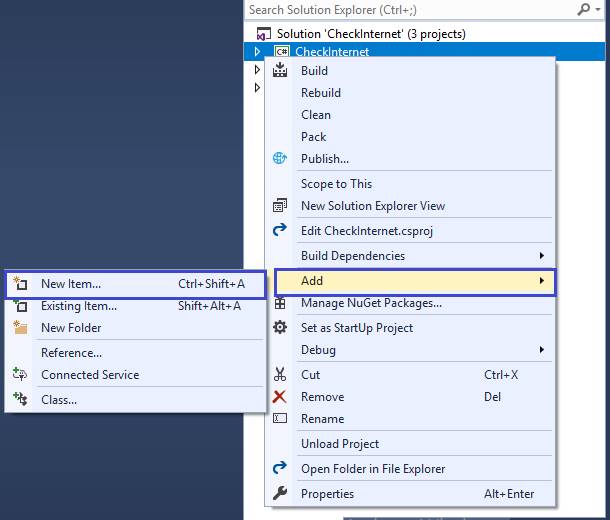Choose Properties menu entry text

coord(328,494)
